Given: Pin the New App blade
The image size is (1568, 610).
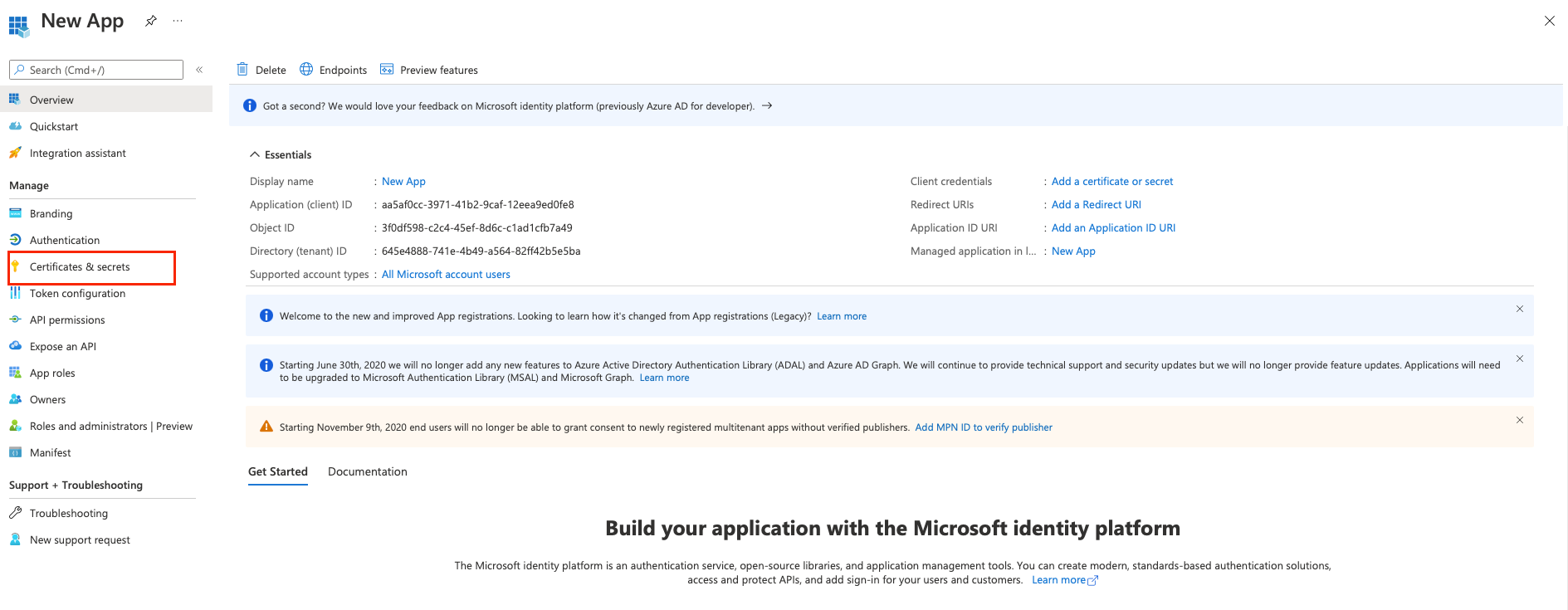Looking at the screenshot, I should click(x=150, y=22).
